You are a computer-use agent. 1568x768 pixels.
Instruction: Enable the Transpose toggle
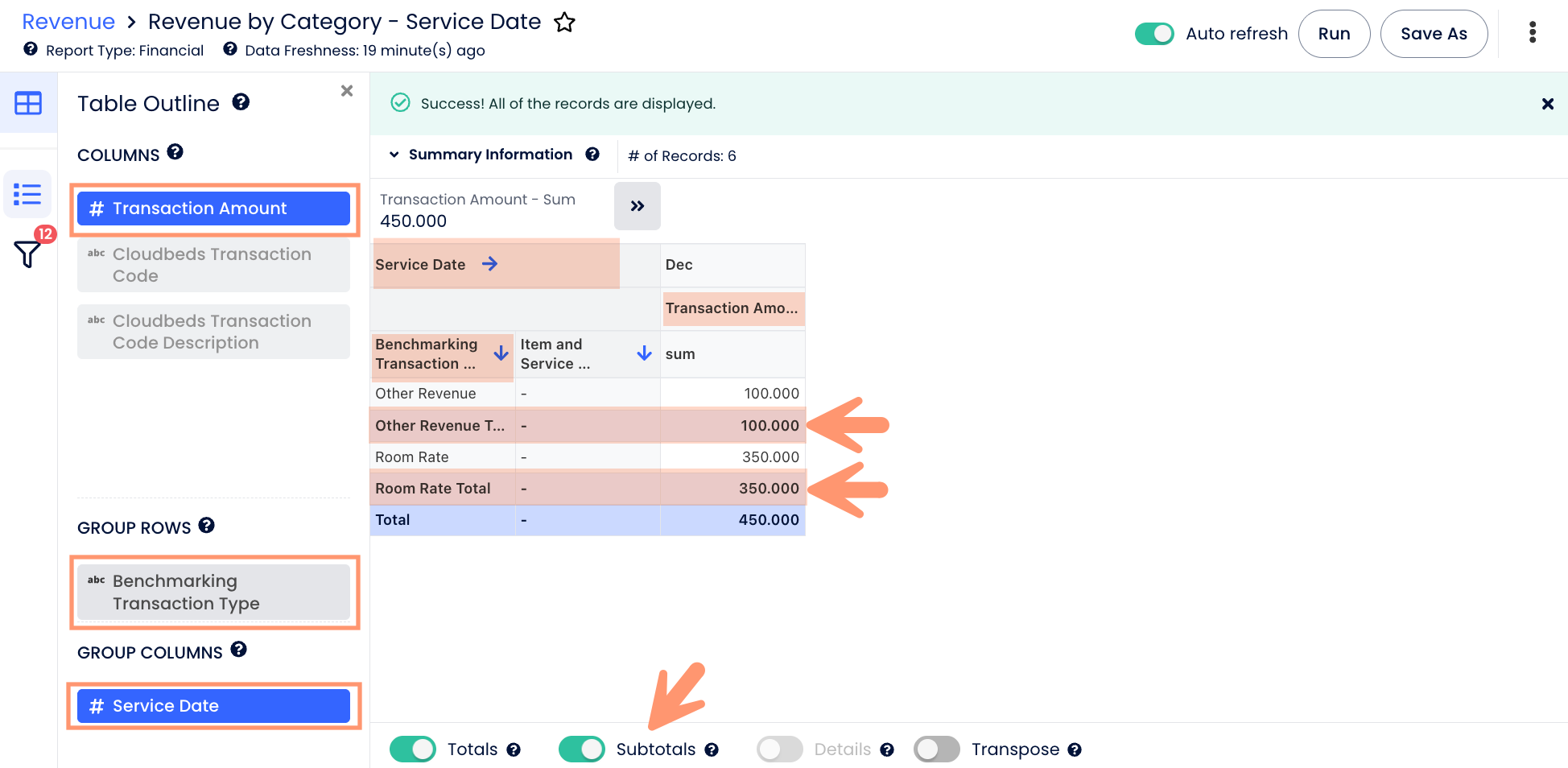coord(936,749)
